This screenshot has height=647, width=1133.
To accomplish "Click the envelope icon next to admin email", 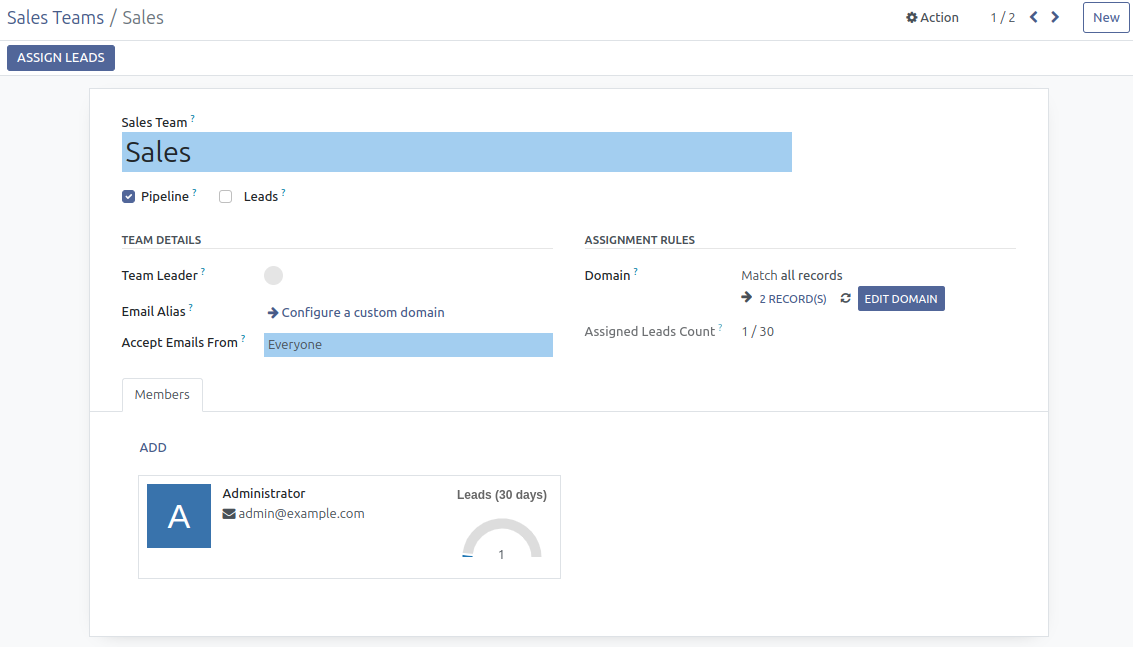I will coord(229,514).
